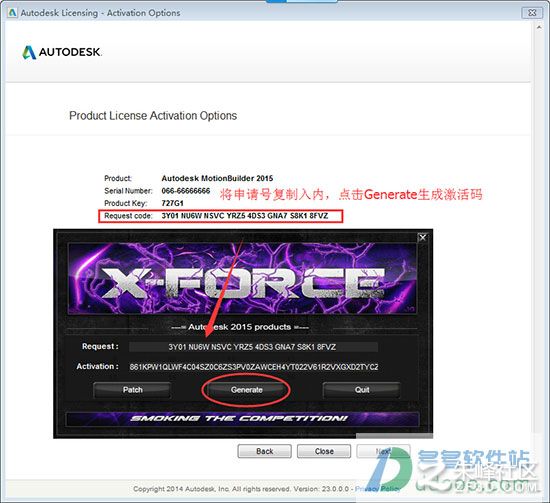
Task: Click the Request code value text
Action: 244,216
